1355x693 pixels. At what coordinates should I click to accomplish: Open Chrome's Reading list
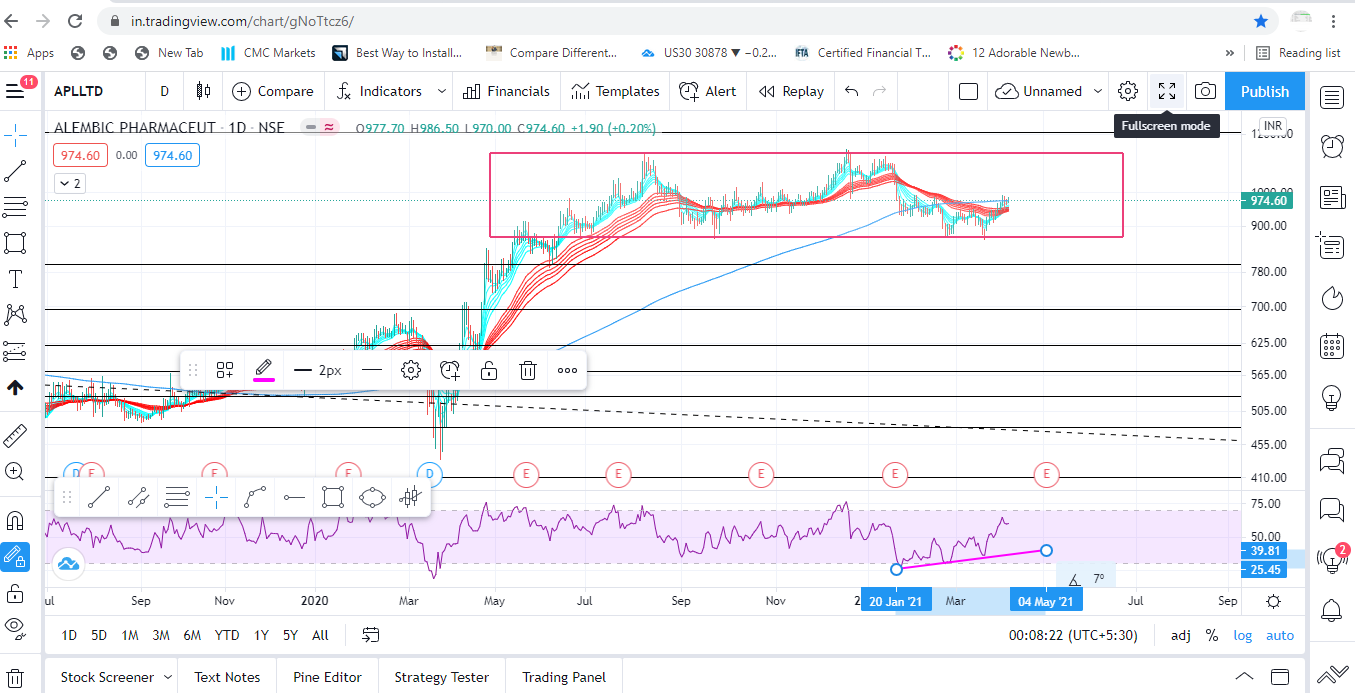[x=1298, y=53]
